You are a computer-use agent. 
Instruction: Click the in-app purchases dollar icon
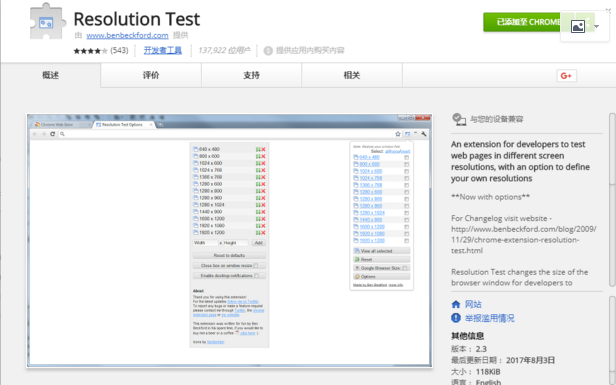[x=268, y=51]
